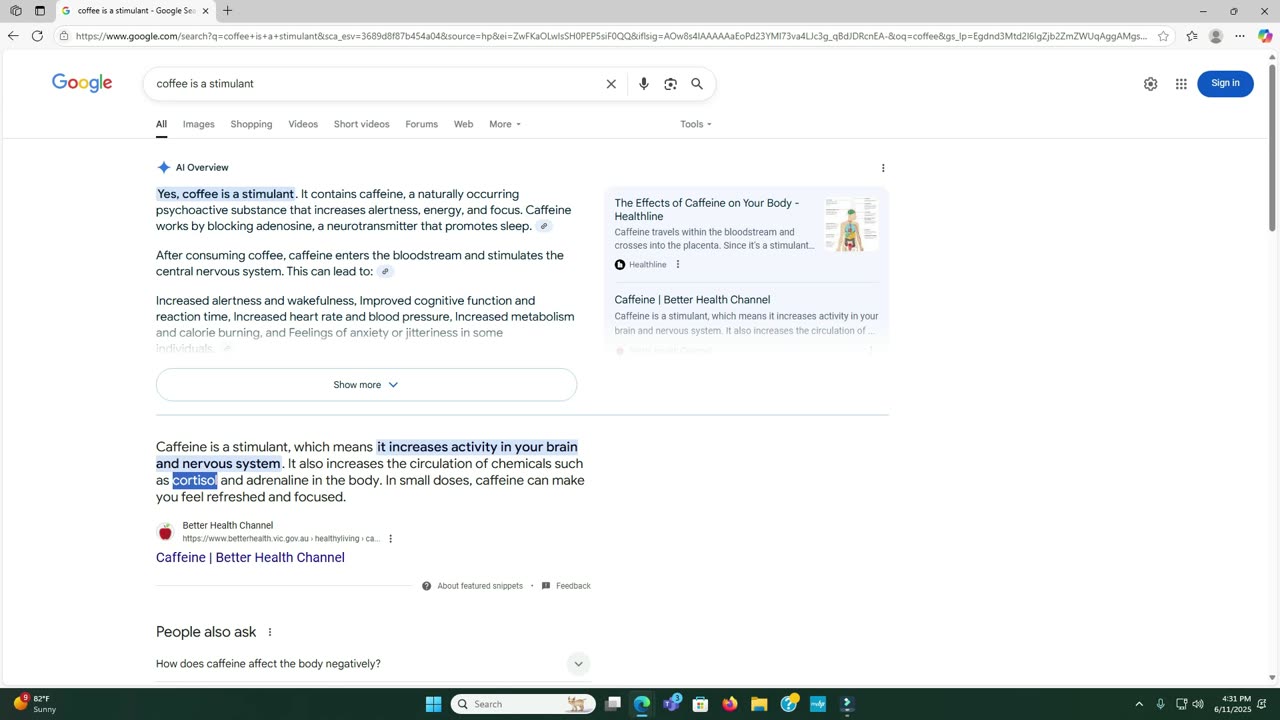Click the 'AI Overview' heading text
Image resolution: width=1280 pixels, height=720 pixels.
(202, 168)
